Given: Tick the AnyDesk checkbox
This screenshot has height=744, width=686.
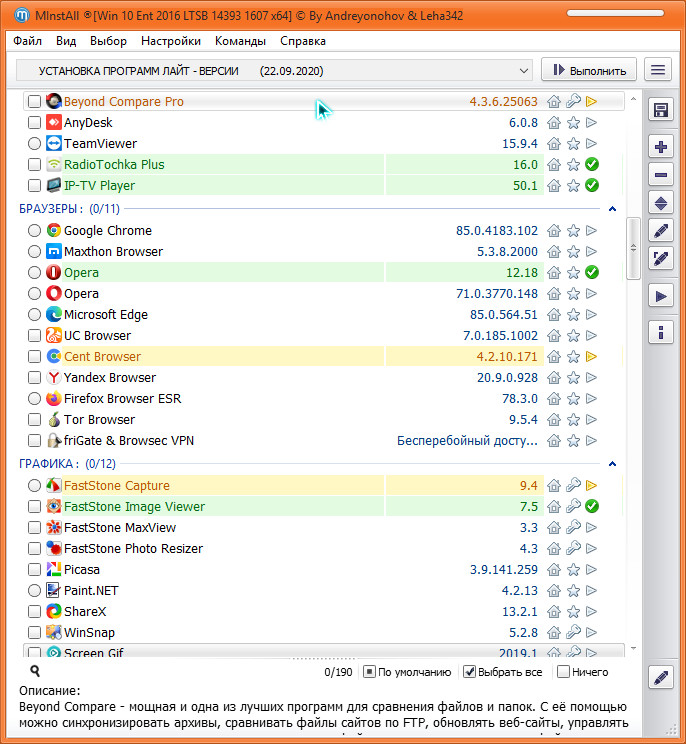Looking at the screenshot, I should (35, 123).
